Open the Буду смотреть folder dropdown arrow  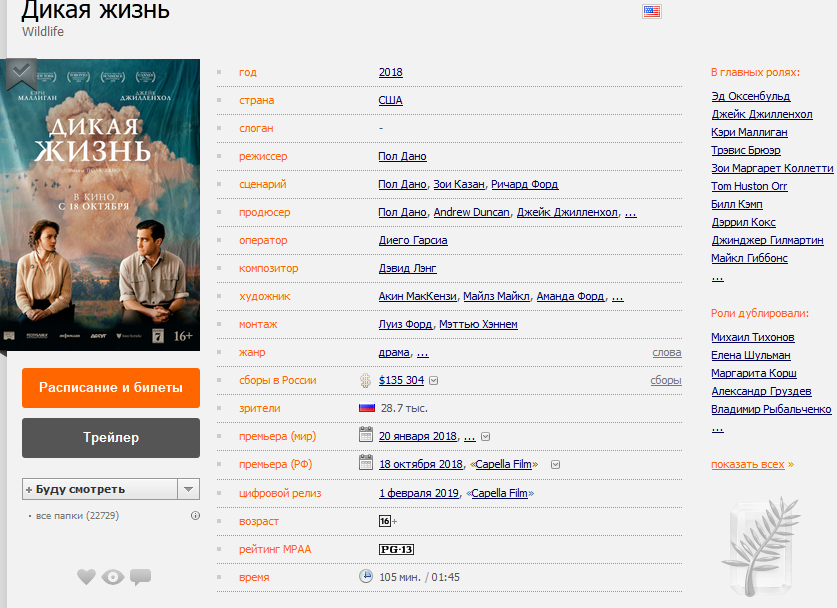coord(188,489)
